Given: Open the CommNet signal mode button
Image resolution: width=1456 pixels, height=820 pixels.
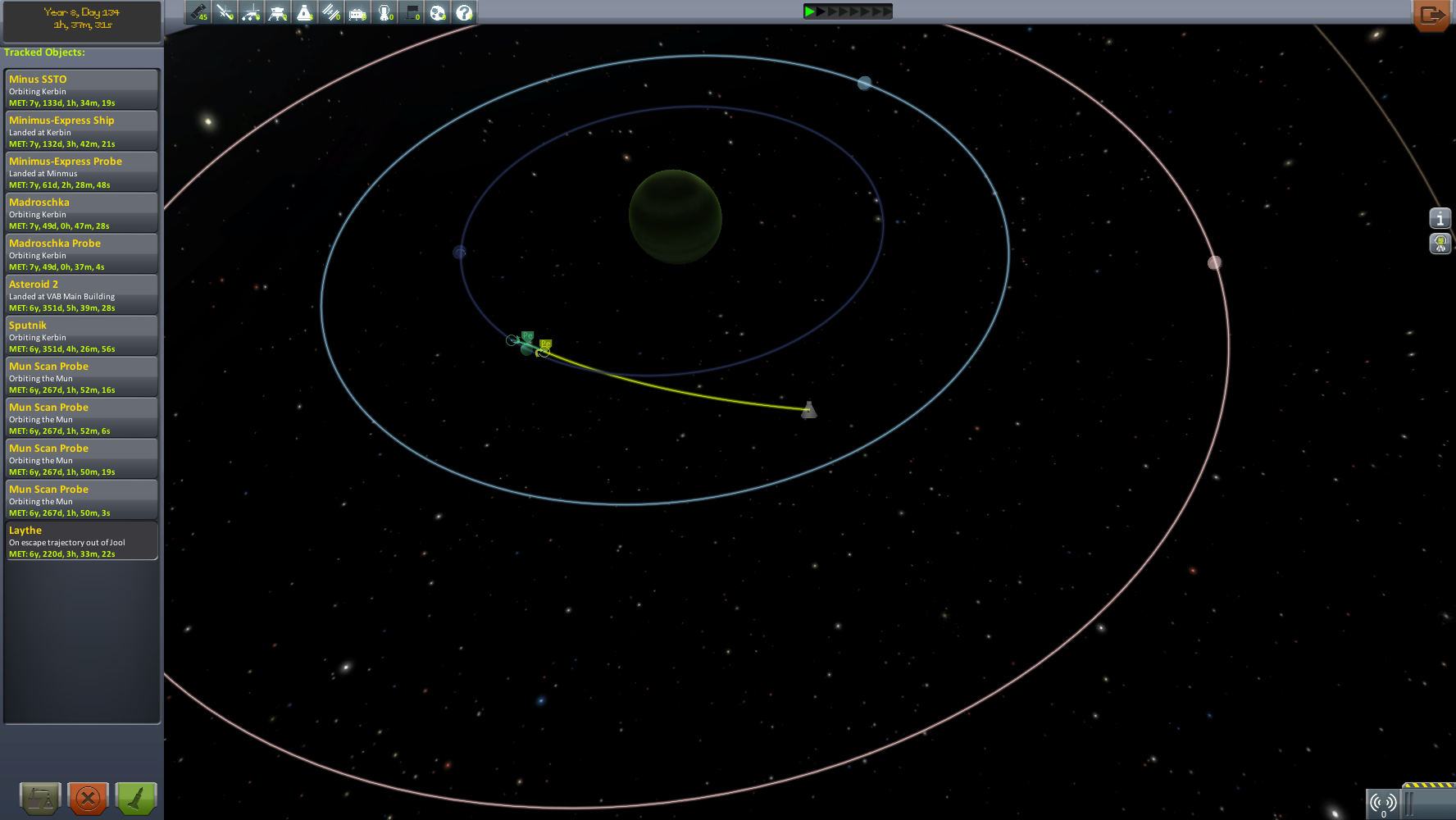Looking at the screenshot, I should pos(1383,803).
